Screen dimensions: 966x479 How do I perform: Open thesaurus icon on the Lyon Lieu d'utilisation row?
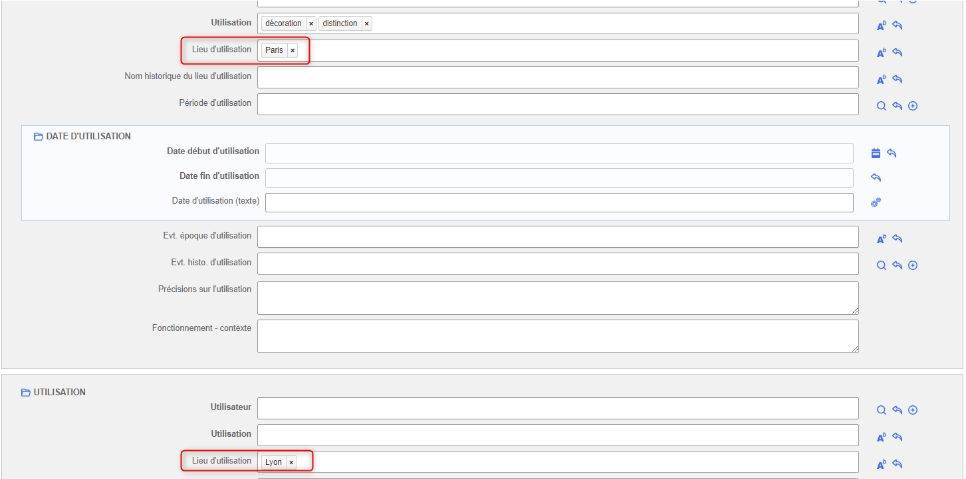881,465
